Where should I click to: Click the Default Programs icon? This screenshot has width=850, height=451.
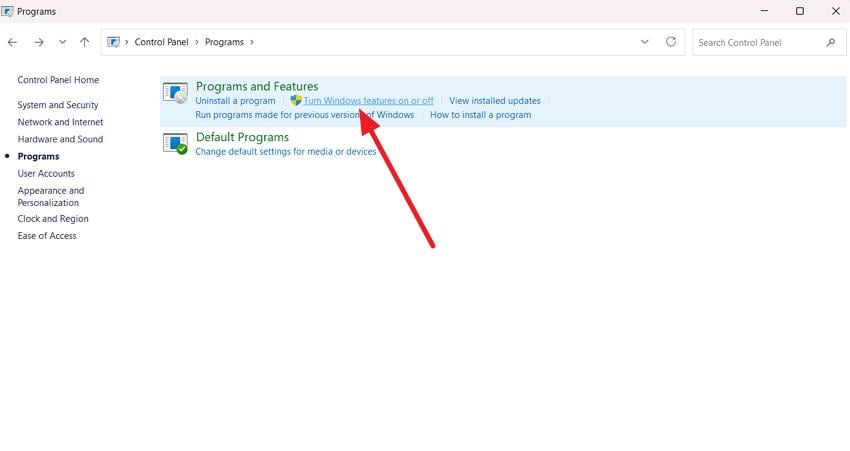[175, 144]
